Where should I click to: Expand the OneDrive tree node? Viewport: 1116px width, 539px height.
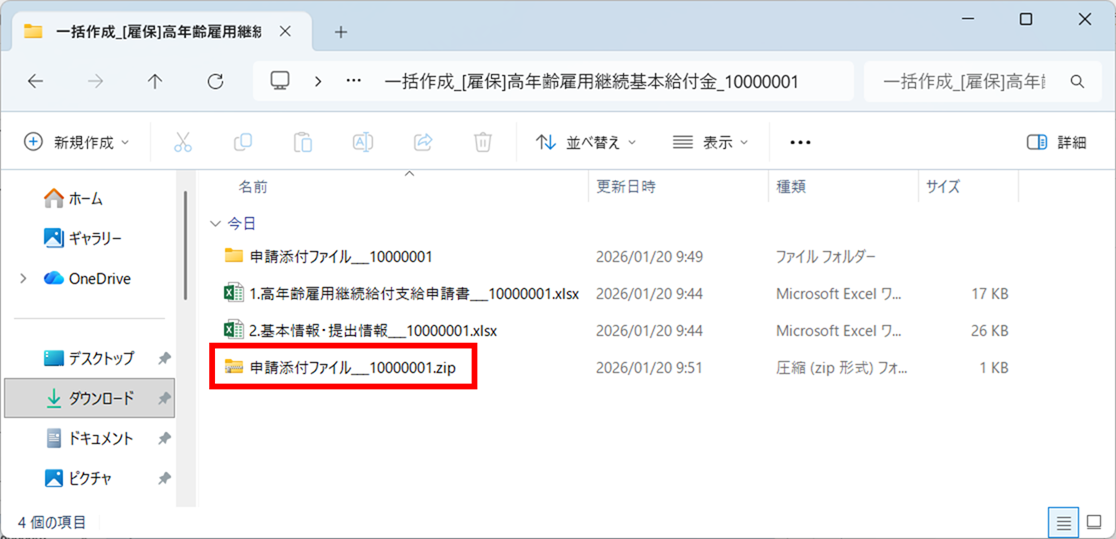(23, 278)
